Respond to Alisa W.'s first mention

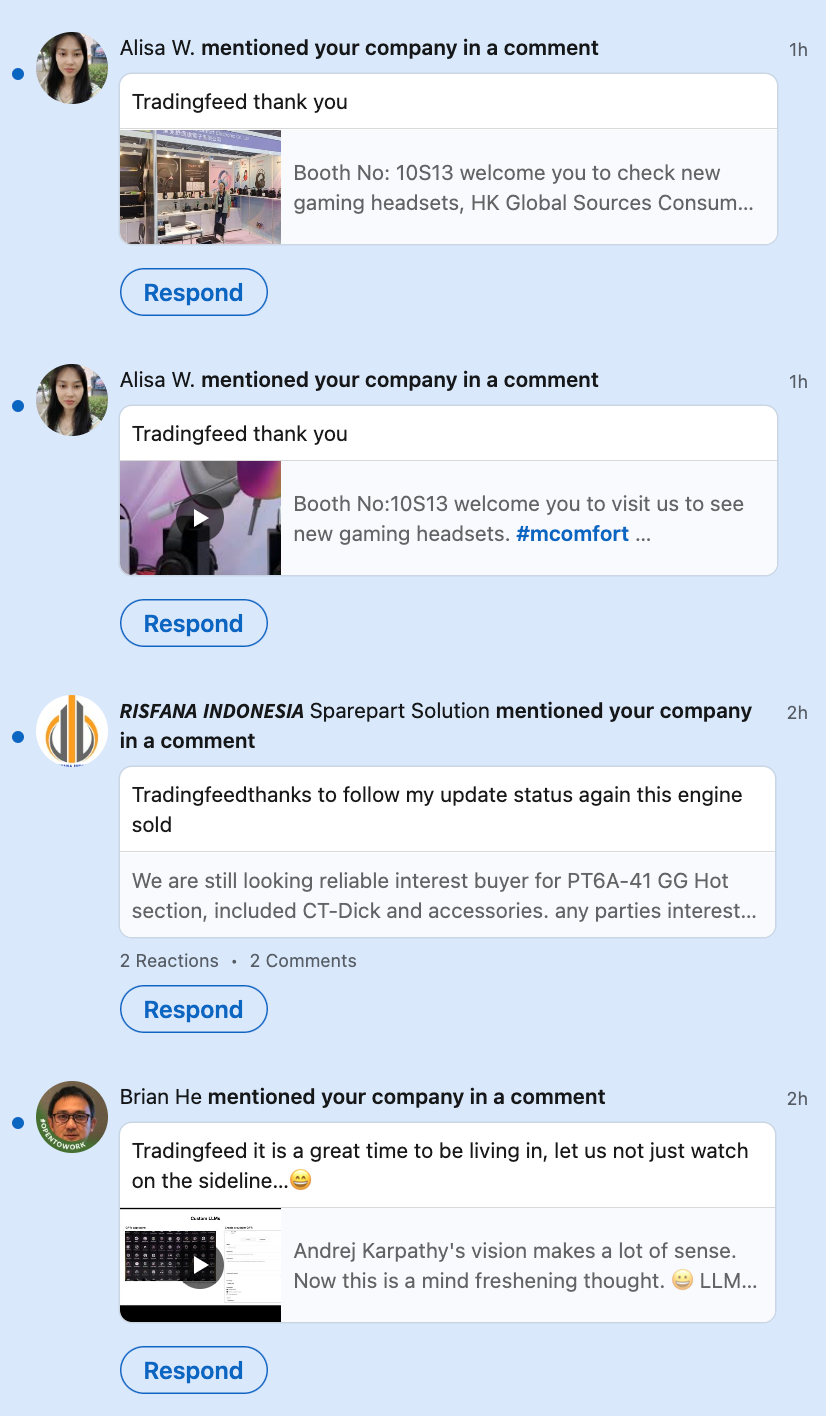pyautogui.click(x=194, y=293)
